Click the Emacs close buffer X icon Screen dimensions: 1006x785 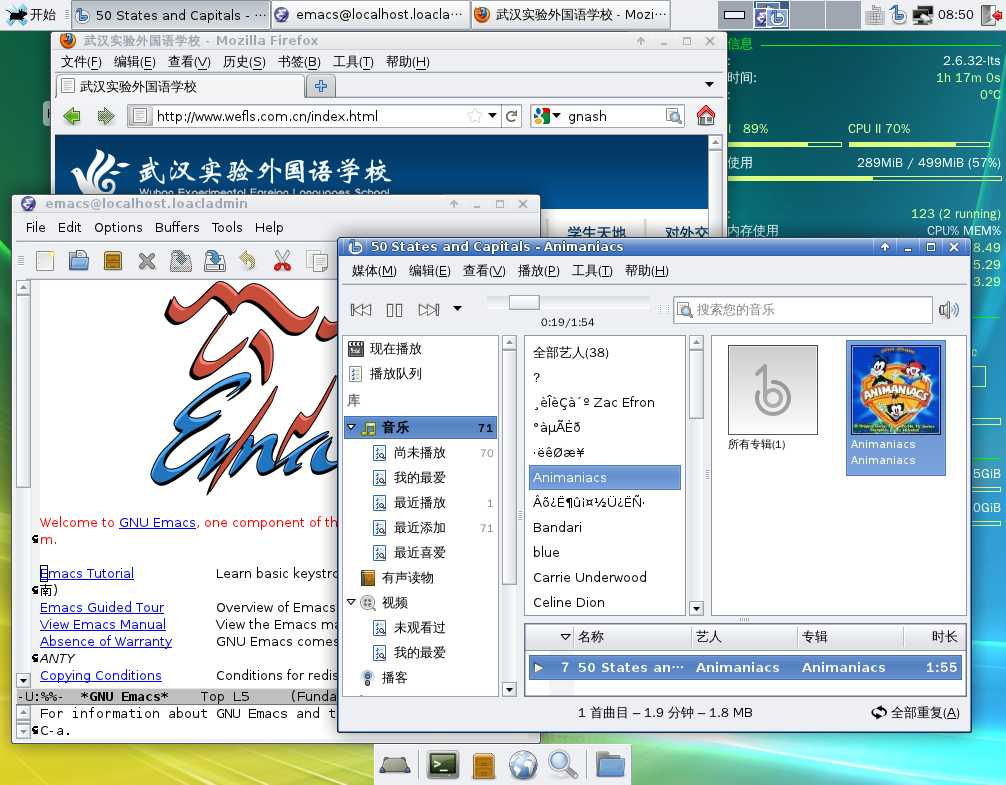(x=147, y=261)
